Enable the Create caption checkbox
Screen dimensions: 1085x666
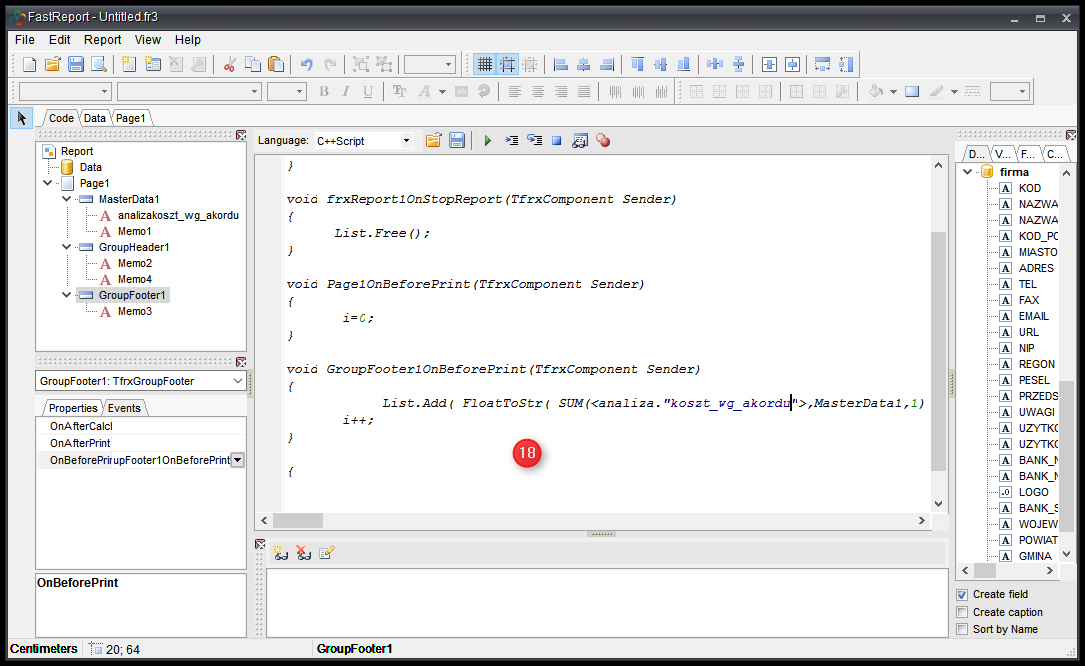coord(962,612)
